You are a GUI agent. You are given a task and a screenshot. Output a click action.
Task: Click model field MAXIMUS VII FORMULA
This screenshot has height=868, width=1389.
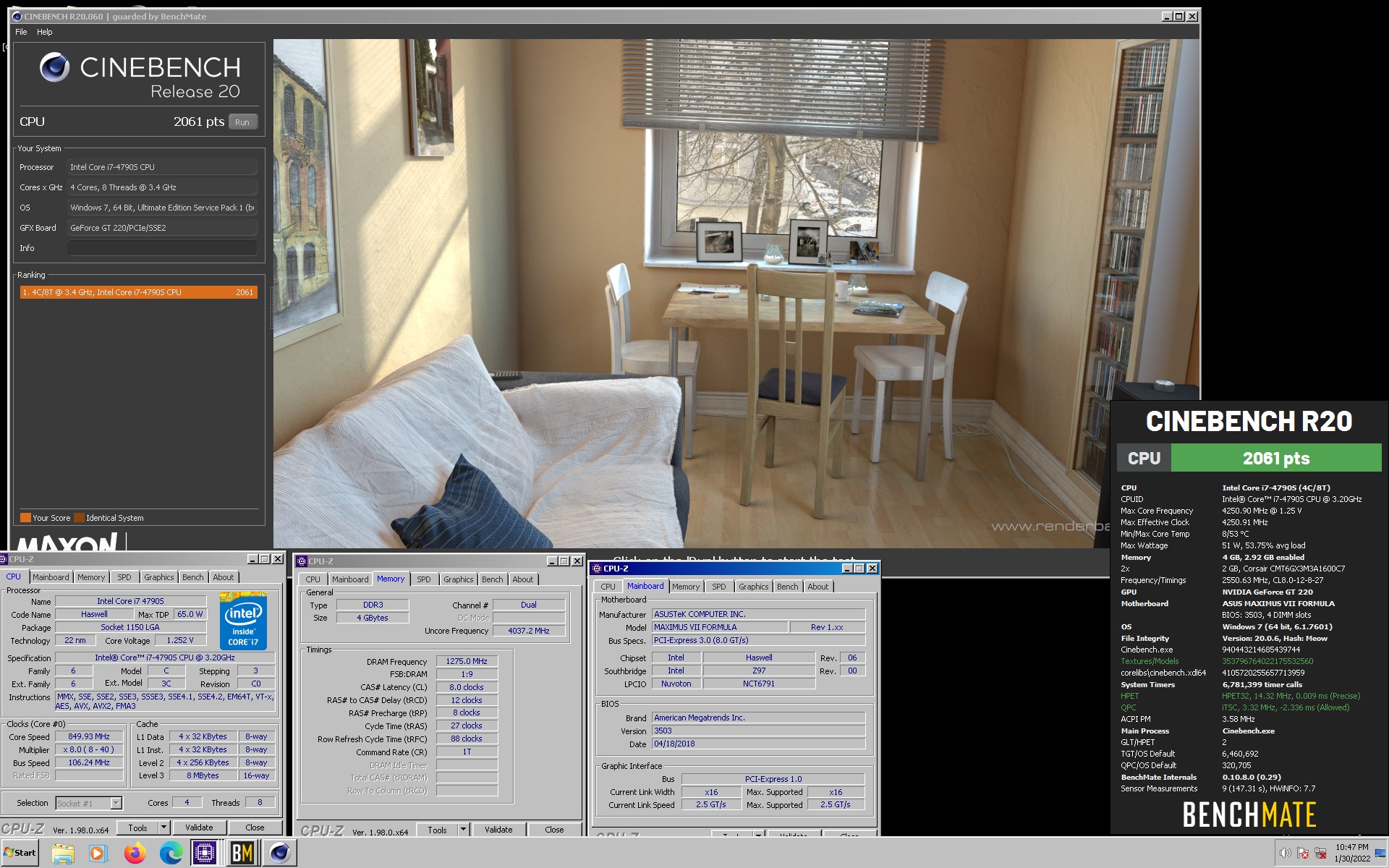(719, 627)
